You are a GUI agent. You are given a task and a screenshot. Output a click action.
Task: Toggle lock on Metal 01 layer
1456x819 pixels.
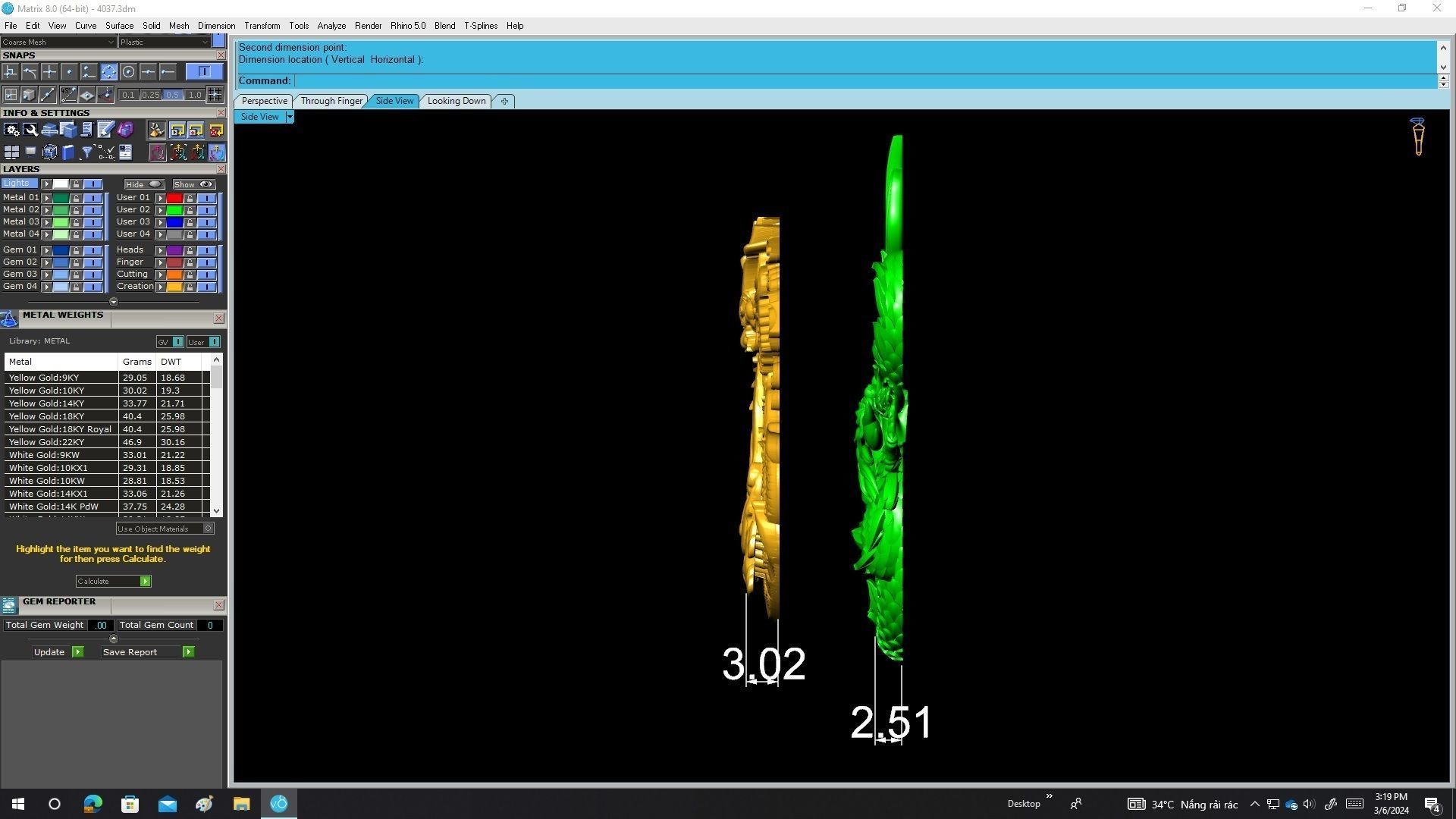pyautogui.click(x=76, y=198)
